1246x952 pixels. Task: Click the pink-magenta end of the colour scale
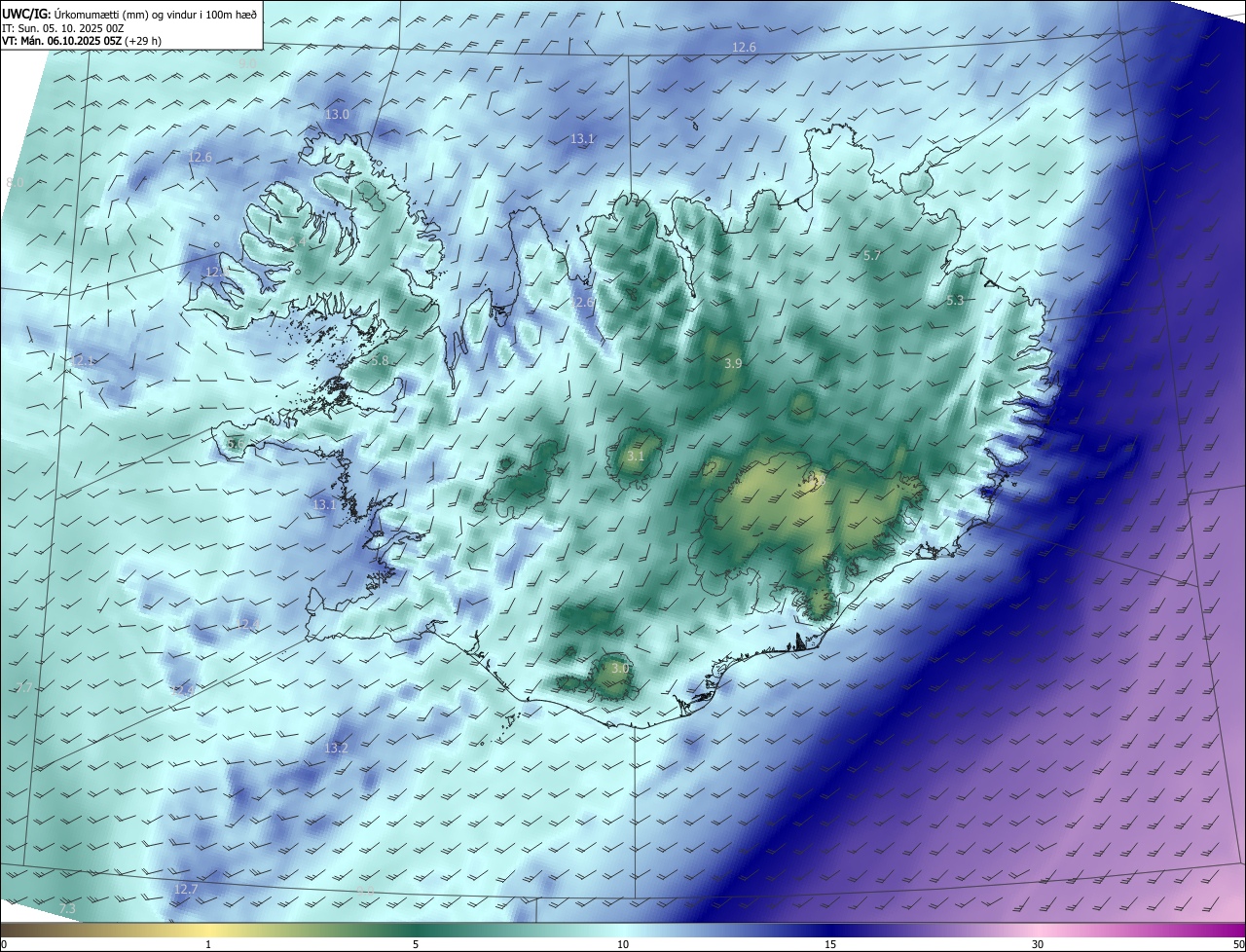pos(1222,930)
